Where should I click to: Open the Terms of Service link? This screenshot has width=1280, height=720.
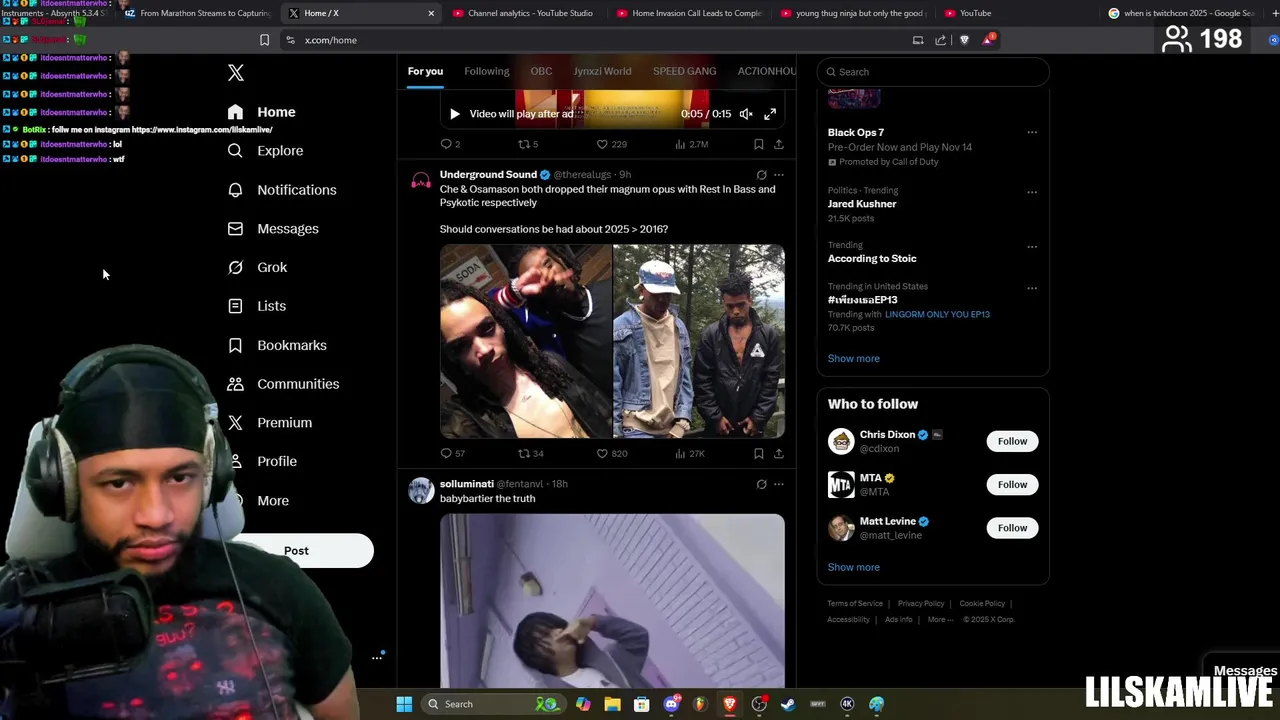point(855,604)
